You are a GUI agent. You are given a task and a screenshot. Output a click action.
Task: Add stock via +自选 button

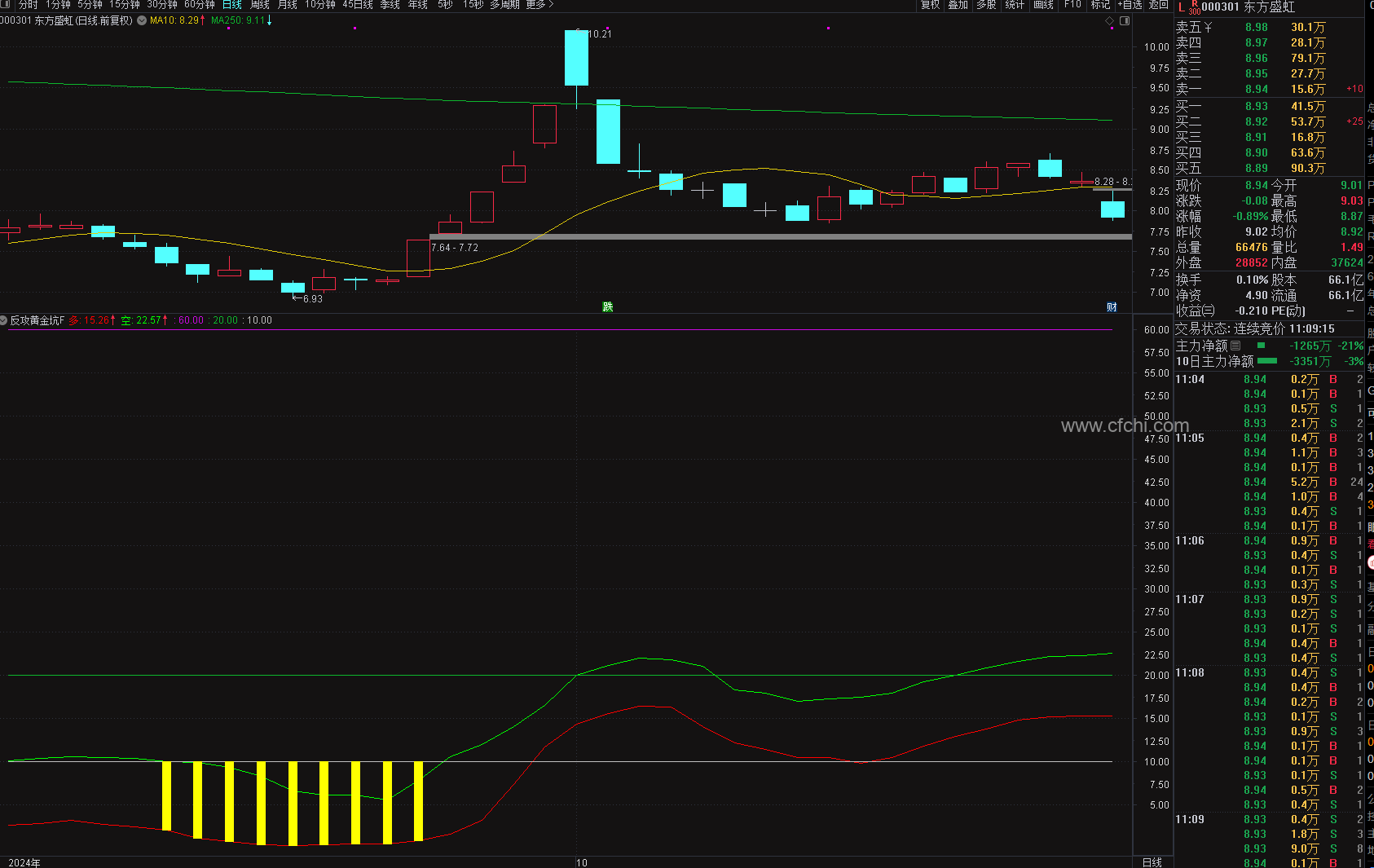[1130, 5]
